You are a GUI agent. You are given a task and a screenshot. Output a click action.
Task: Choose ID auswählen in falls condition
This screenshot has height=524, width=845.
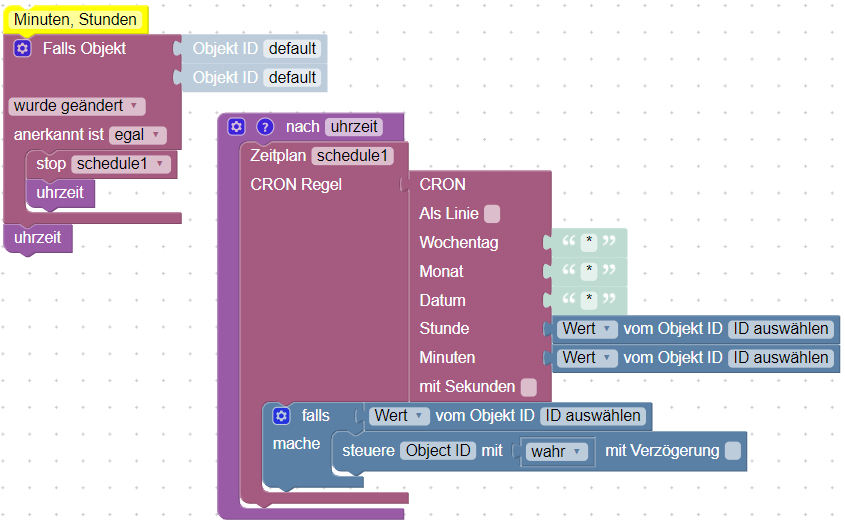coord(593,416)
